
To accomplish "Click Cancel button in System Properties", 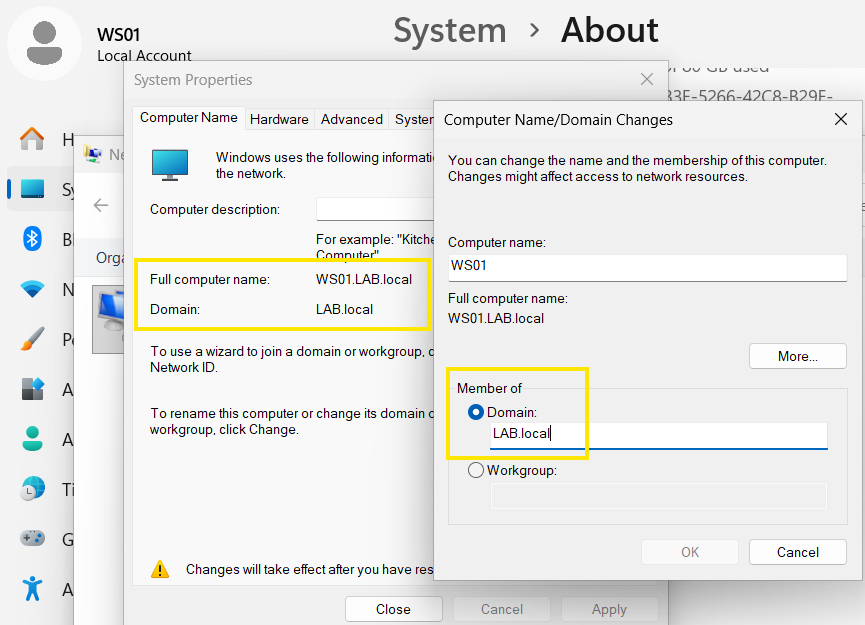I will click(501, 609).
